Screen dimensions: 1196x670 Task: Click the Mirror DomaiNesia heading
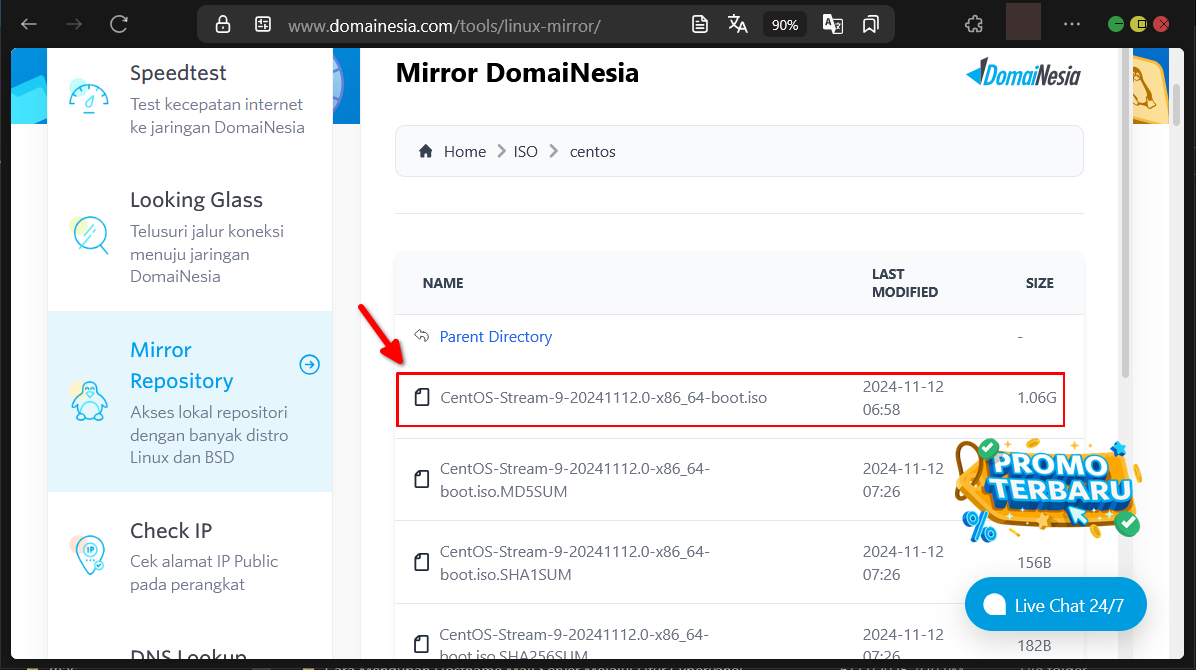point(517,73)
